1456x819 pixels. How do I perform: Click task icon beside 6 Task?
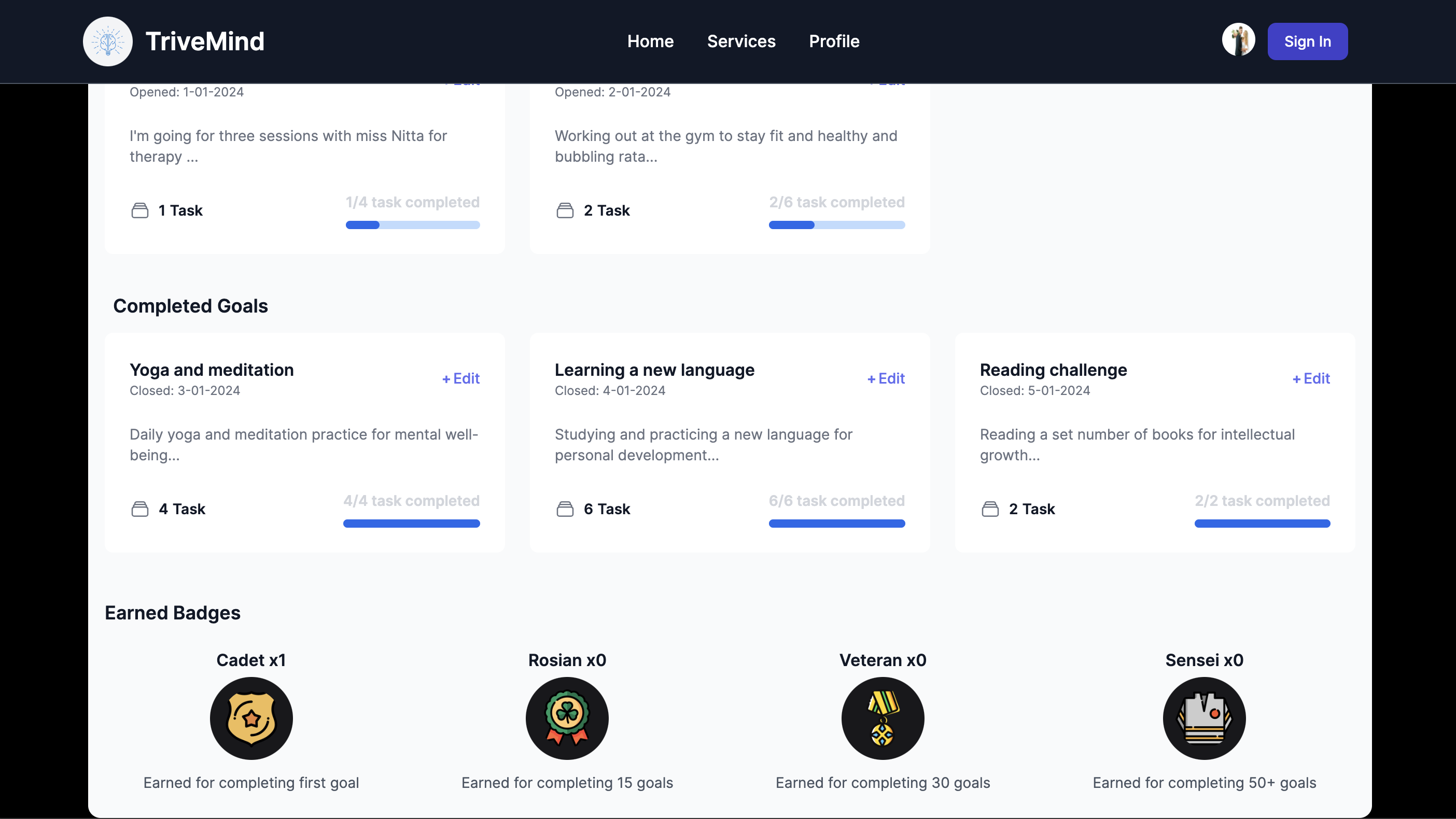pyautogui.click(x=565, y=509)
